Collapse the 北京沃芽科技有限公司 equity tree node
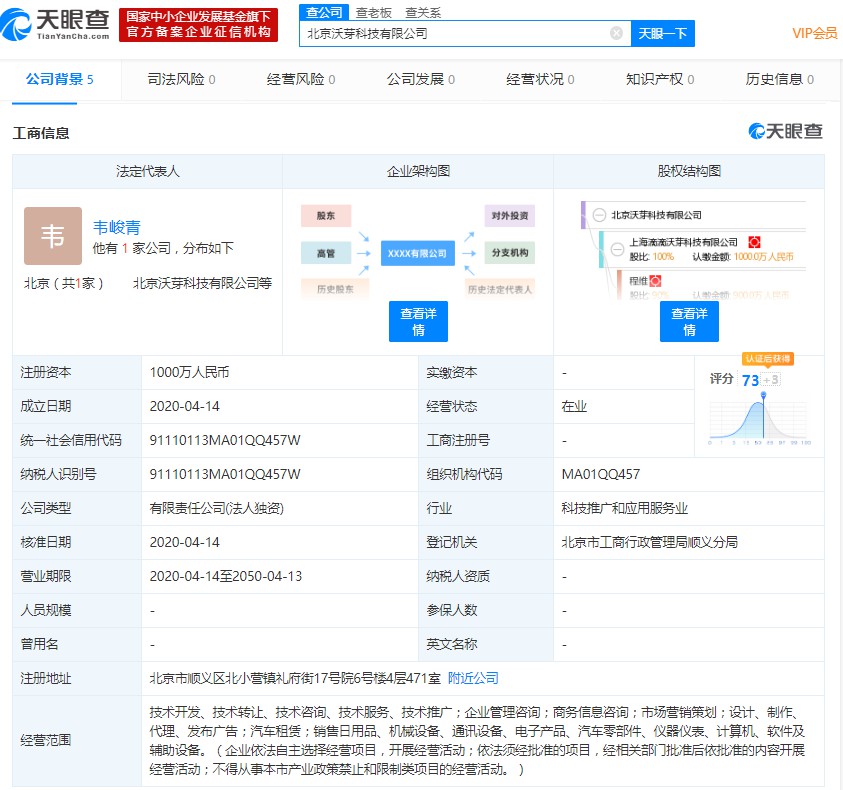The width and height of the screenshot is (843, 790). point(599,215)
